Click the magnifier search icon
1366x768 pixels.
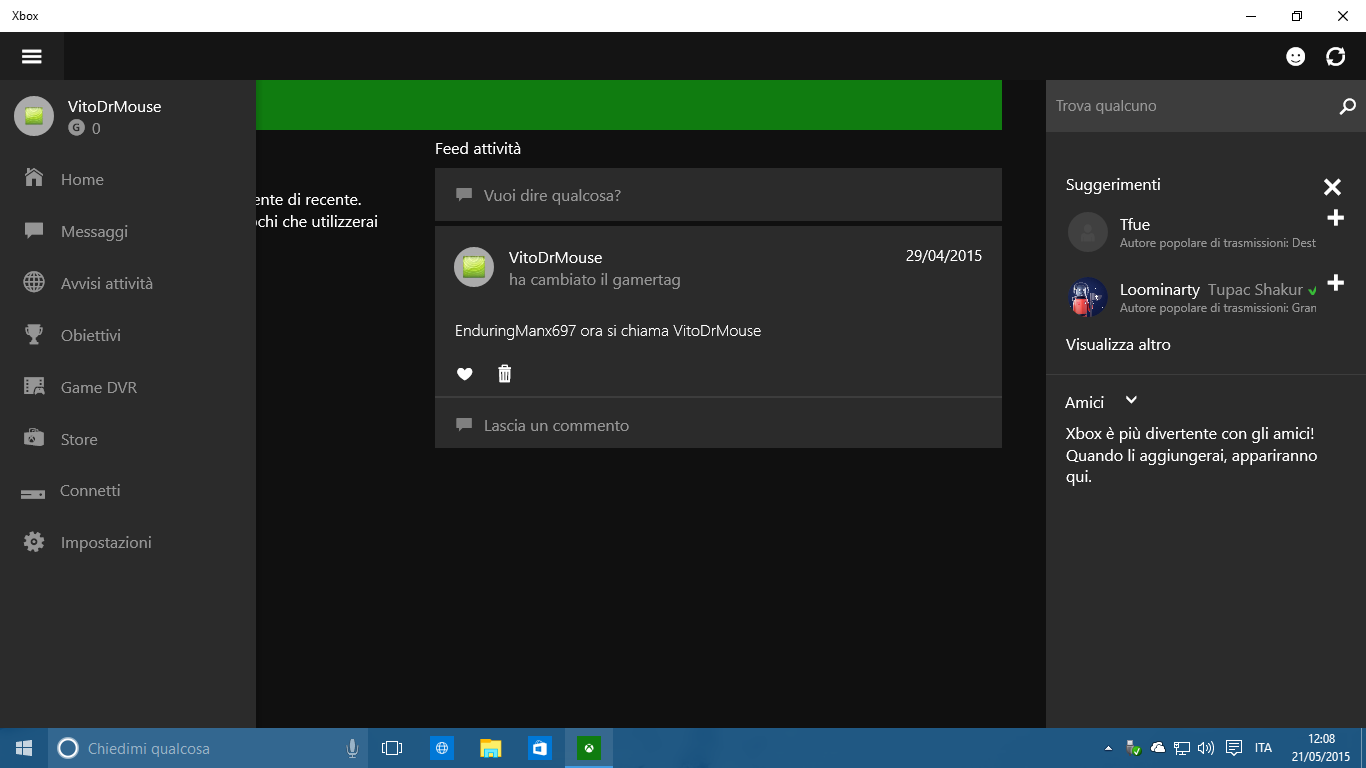tap(1347, 106)
